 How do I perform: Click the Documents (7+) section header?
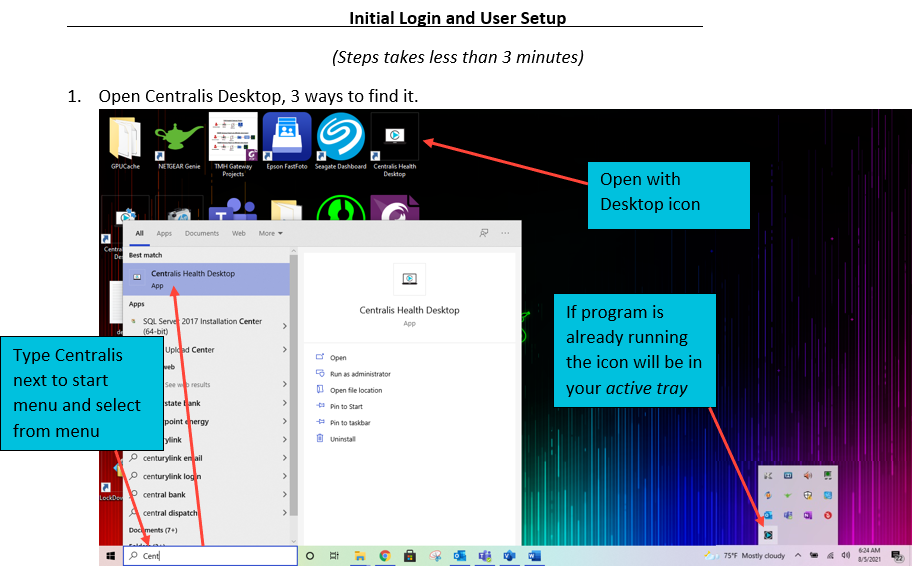click(x=153, y=530)
